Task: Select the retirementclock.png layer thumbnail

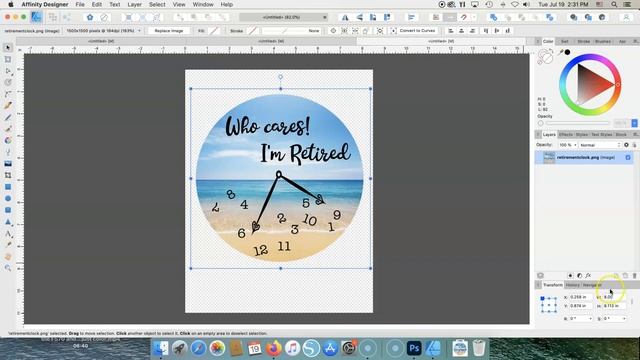Action: click(549, 157)
